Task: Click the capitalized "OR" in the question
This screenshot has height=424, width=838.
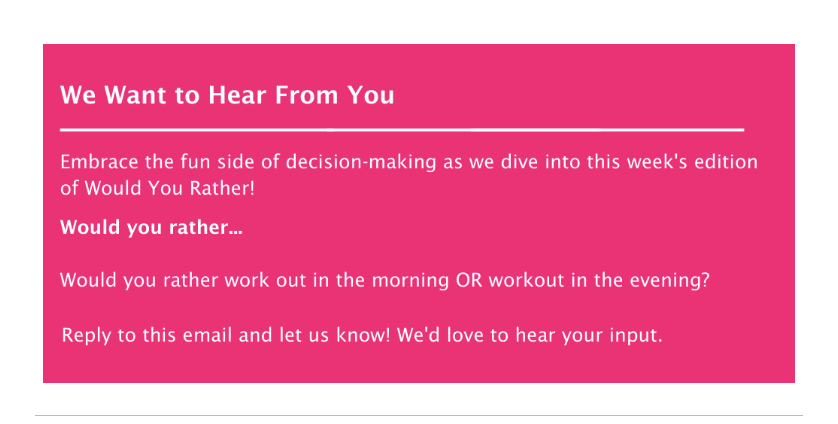Action: 469,280
